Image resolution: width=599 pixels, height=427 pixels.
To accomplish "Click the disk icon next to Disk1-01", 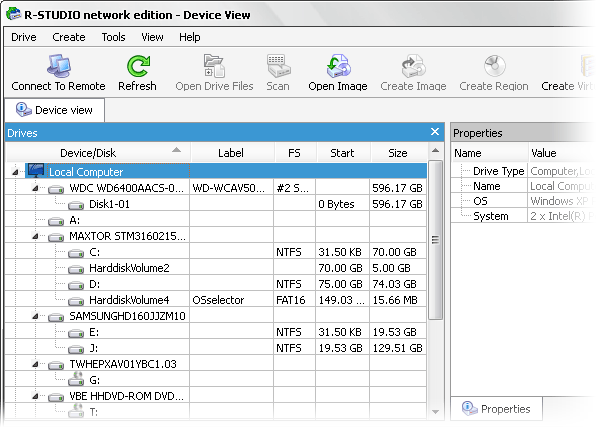I will pyautogui.click(x=76, y=205).
